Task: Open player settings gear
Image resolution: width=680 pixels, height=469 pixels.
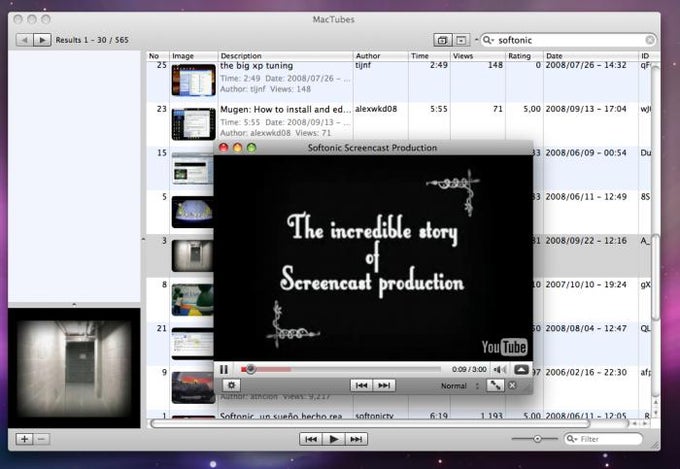Action: (x=232, y=385)
